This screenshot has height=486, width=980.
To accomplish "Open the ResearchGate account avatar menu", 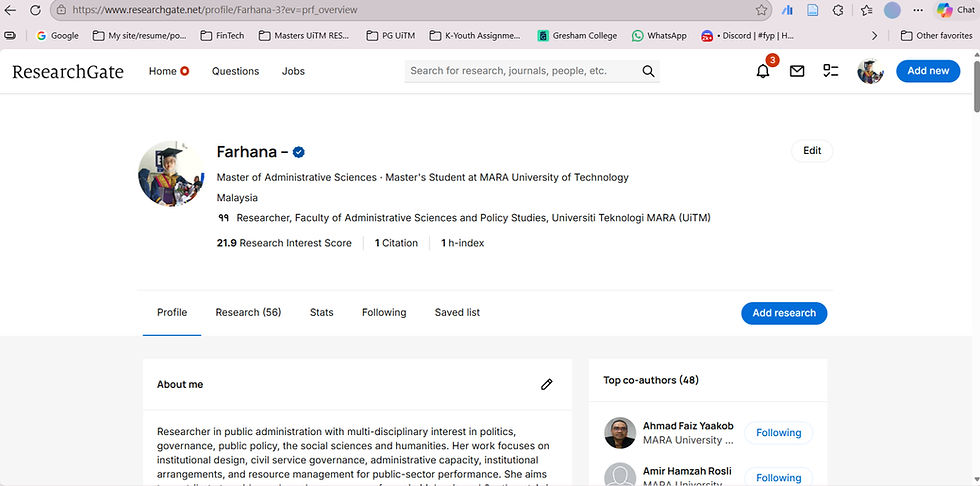I will click(871, 71).
